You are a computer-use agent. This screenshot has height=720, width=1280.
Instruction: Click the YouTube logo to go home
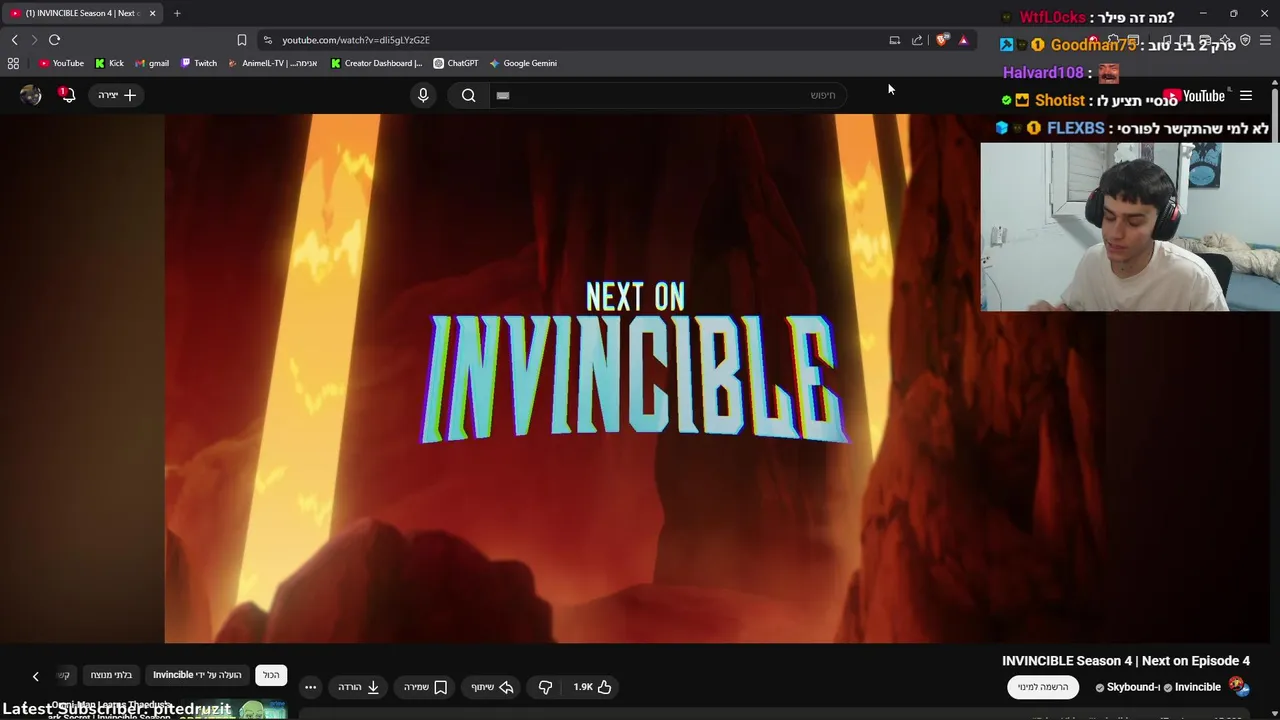1194,96
